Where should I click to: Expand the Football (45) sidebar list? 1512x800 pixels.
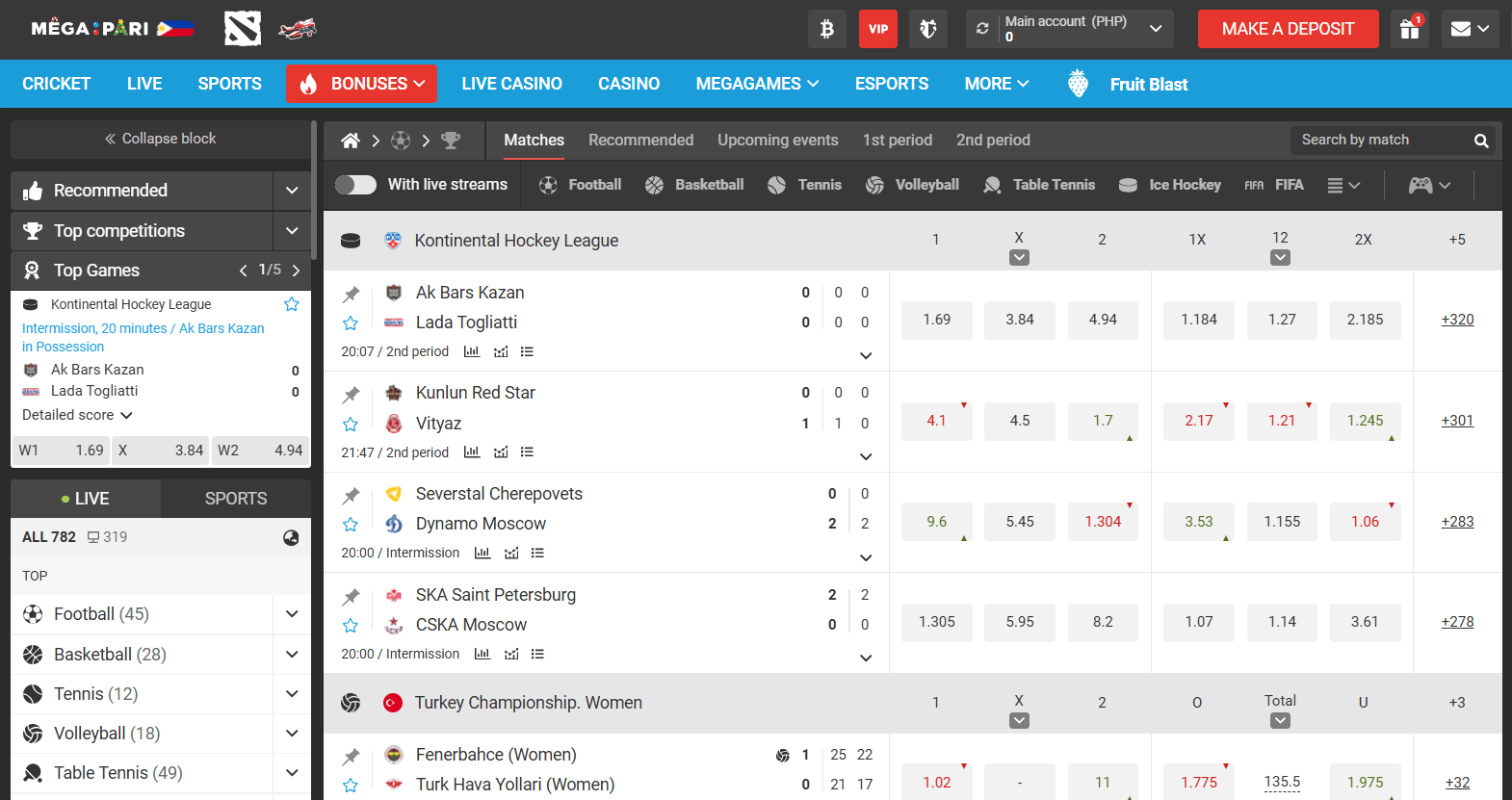292,614
